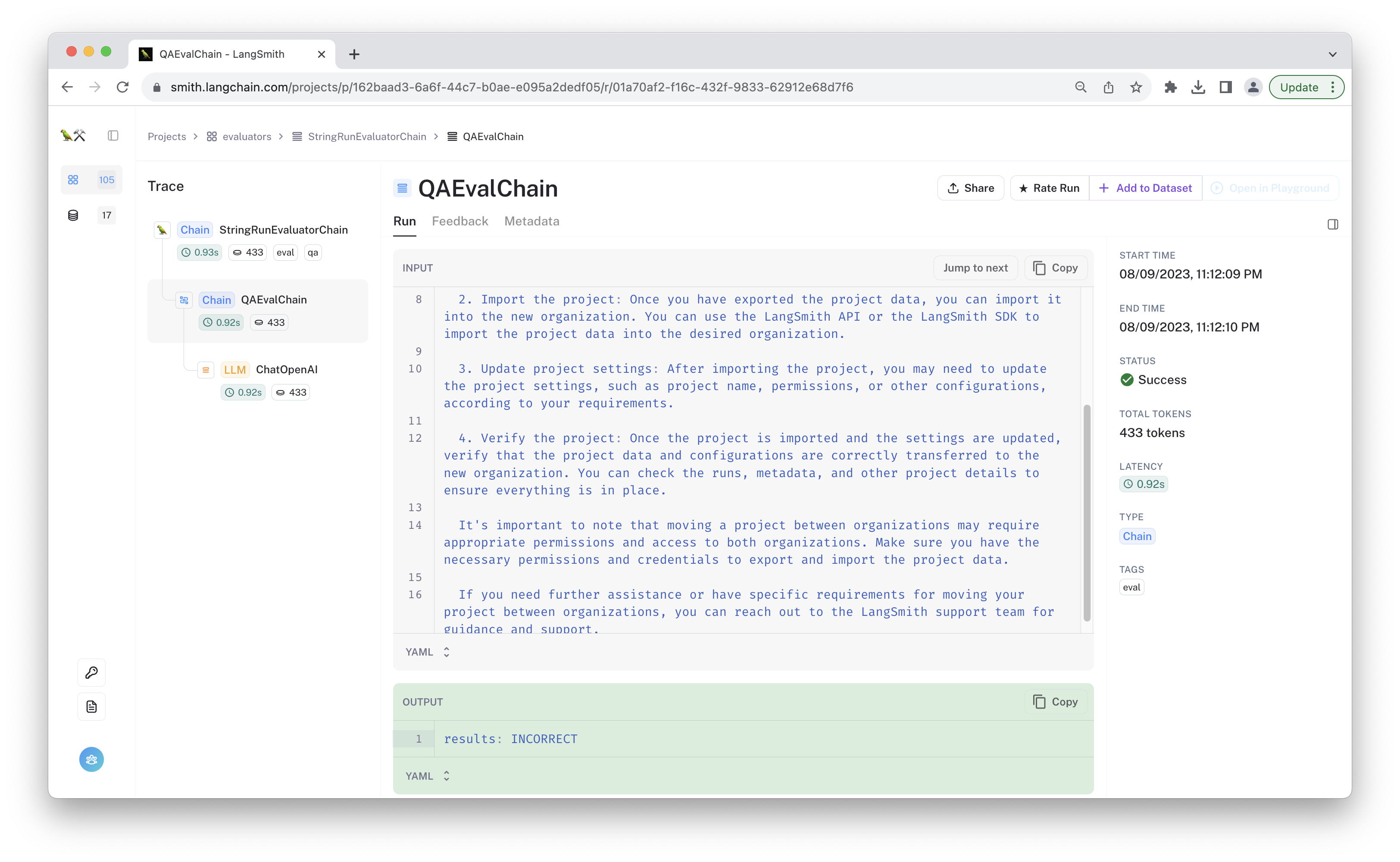The height and width of the screenshot is (862, 1400).
Task: Click Open in Playground
Action: [1270, 188]
